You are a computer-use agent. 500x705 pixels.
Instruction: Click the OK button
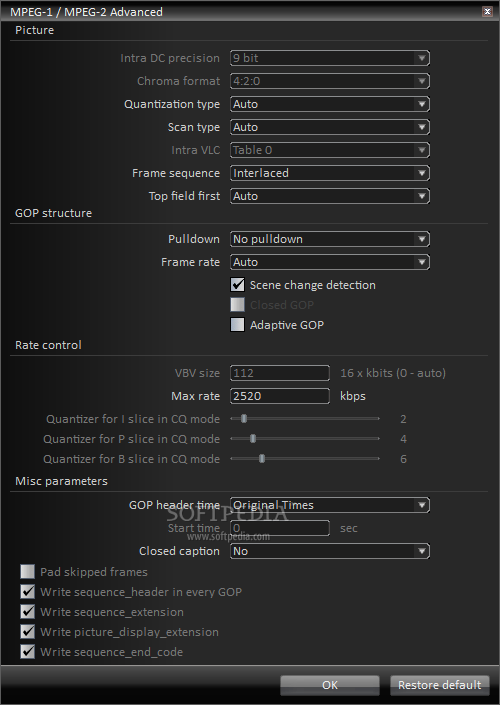pos(330,685)
